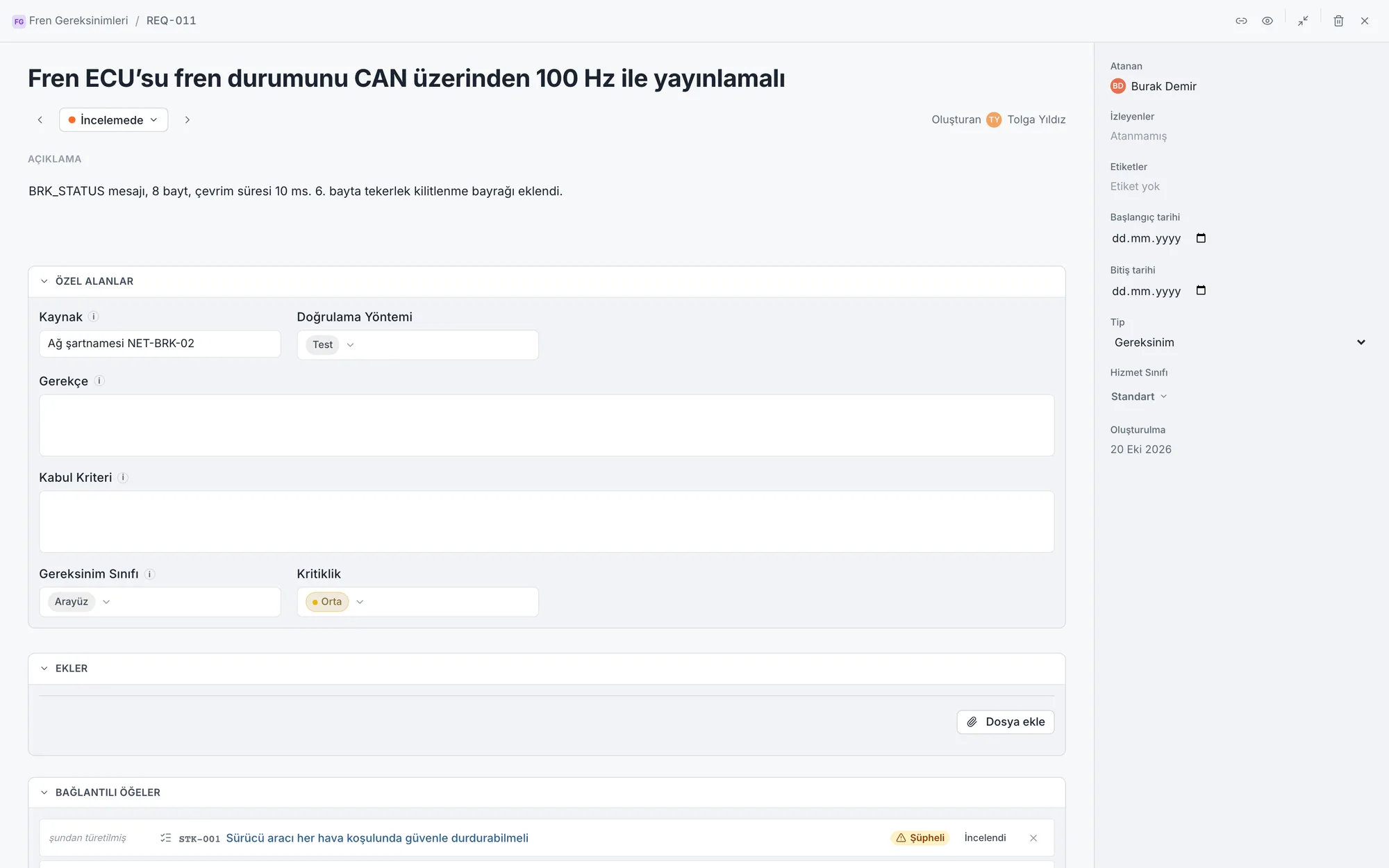Viewport: 1389px width, 868px height.
Task: Click Tolga Yıldız creator avatar
Action: 994,120
